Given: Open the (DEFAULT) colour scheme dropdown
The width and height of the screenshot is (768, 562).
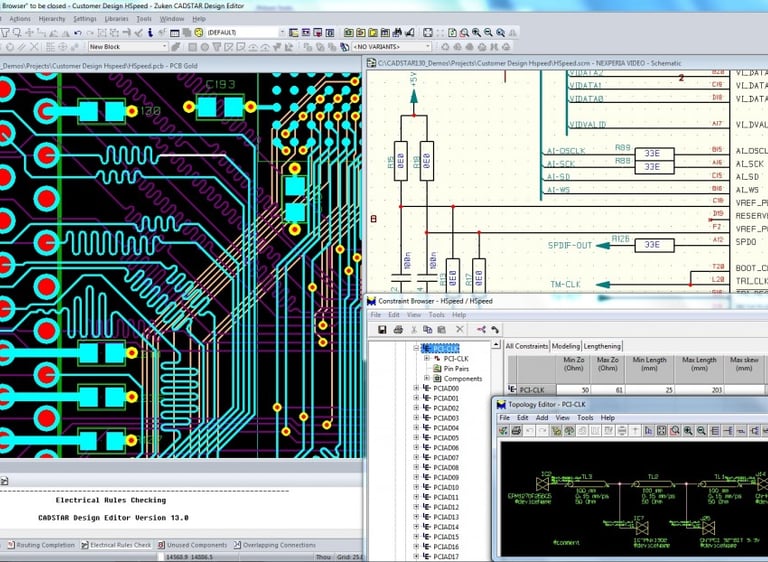Looking at the screenshot, I should pyautogui.click(x=281, y=32).
